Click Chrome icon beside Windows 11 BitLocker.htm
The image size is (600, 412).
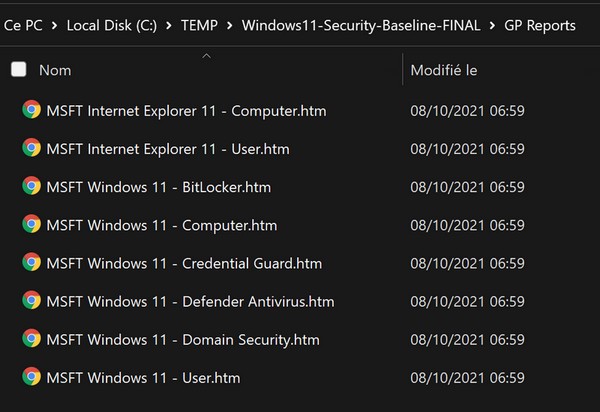(31, 186)
